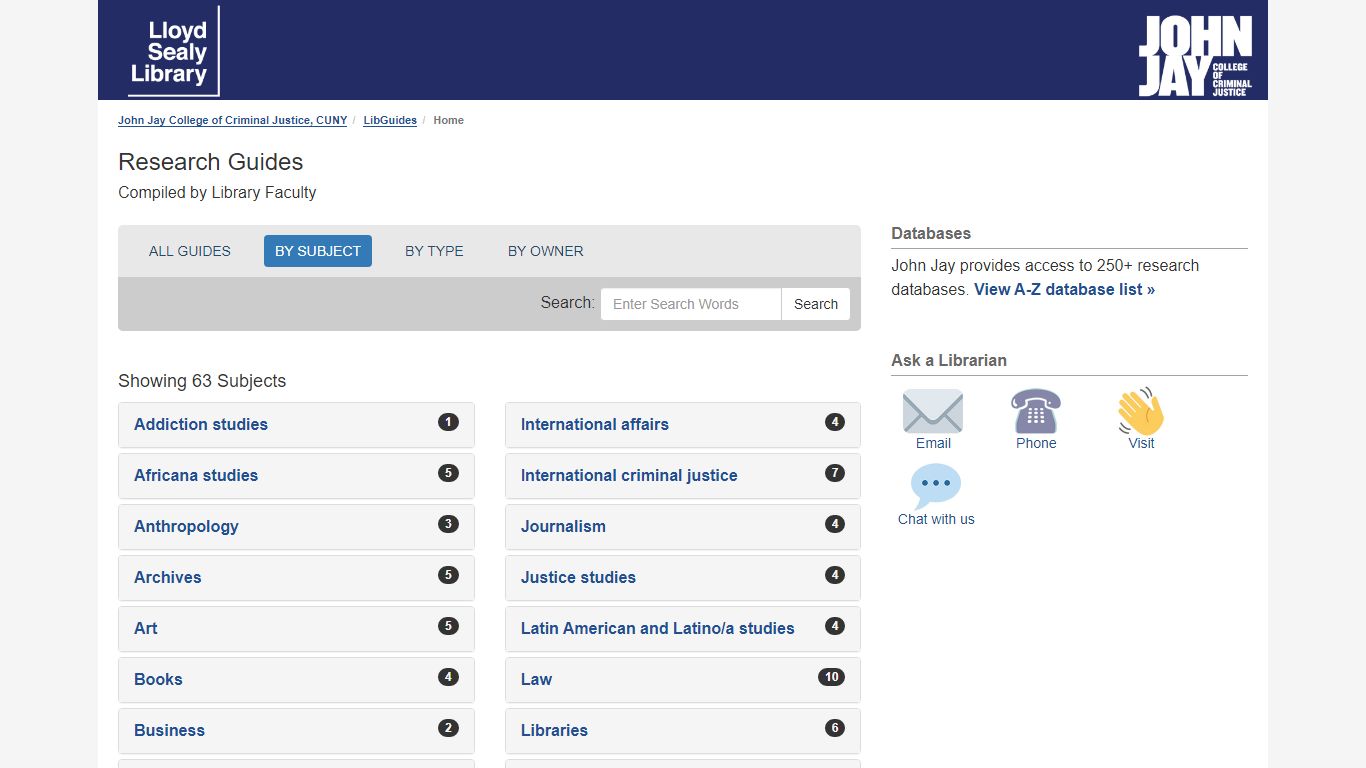Screen dimensions: 1366x768
Task: Open View A-Z database list link
Action: coord(1064,289)
